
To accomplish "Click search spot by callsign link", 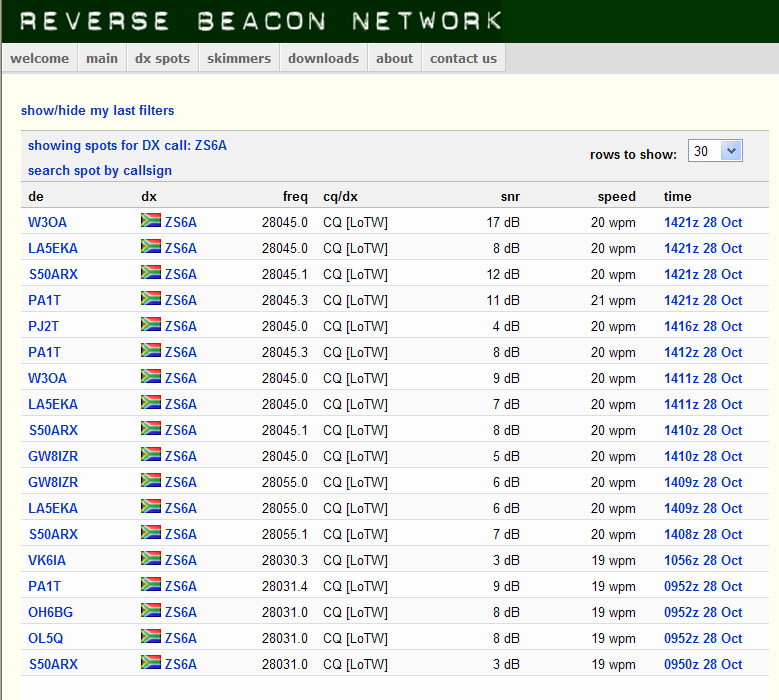I will 100,170.
